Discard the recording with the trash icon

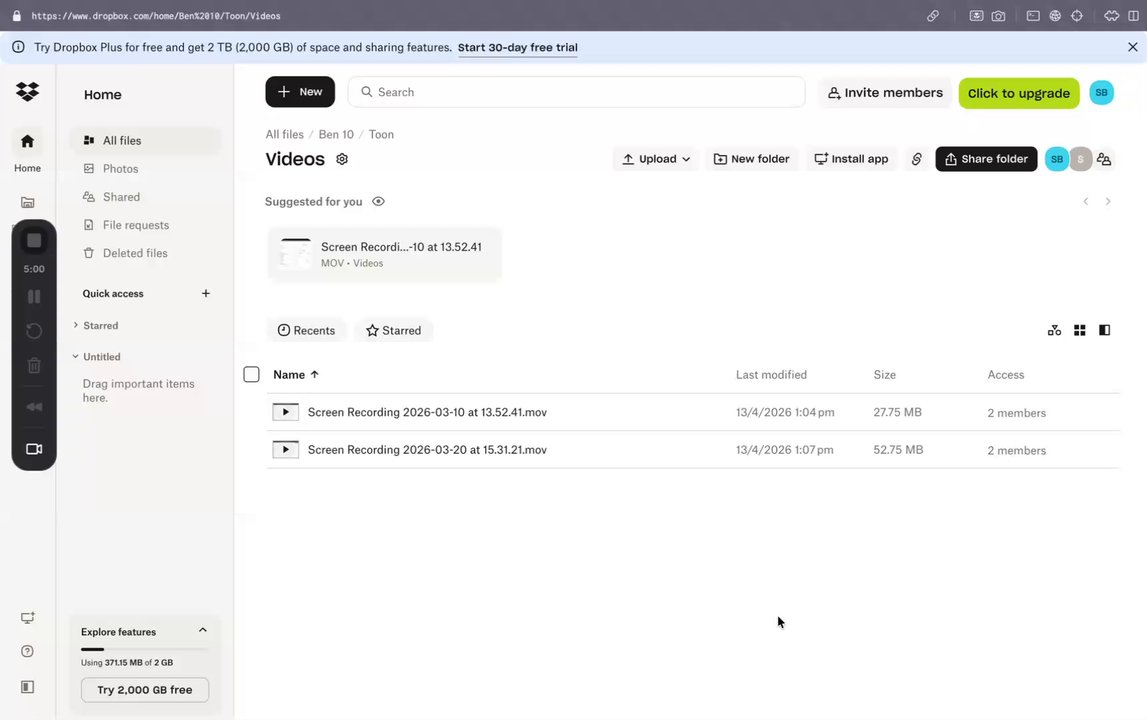coord(34,365)
